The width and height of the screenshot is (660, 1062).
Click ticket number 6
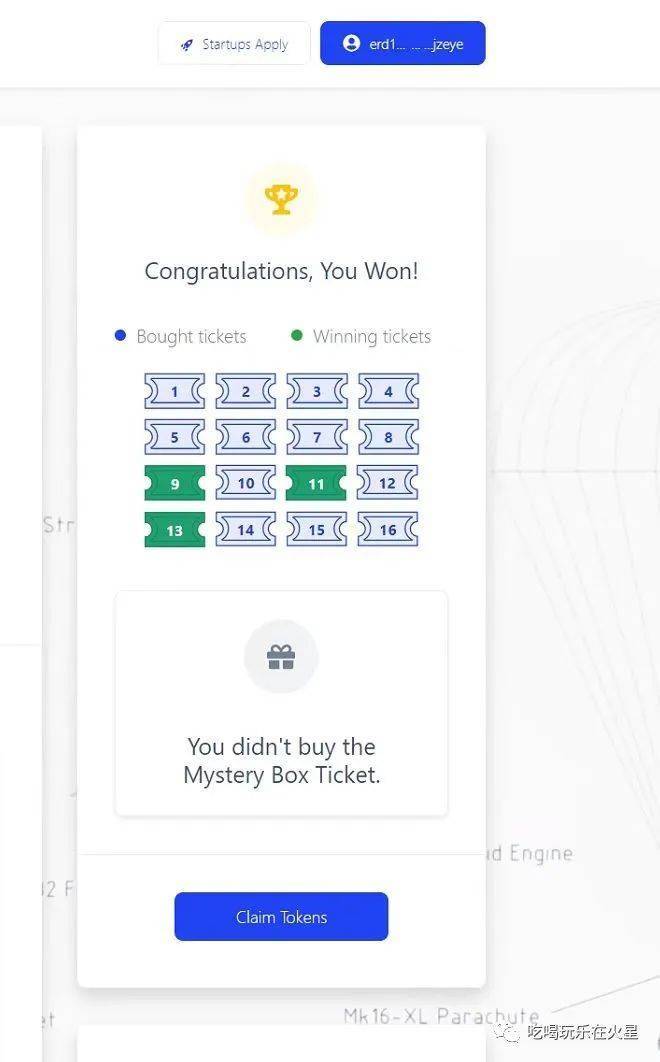tap(246, 437)
